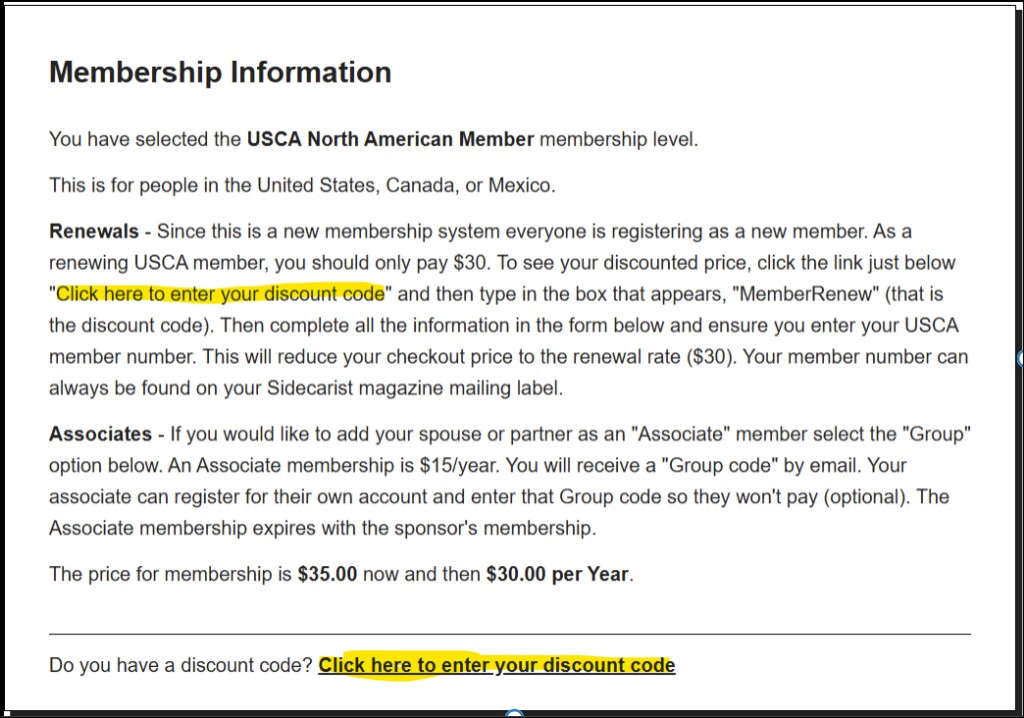Click the horizontal divider line above discount prompt
The width and height of the screenshot is (1024, 718).
509,634
